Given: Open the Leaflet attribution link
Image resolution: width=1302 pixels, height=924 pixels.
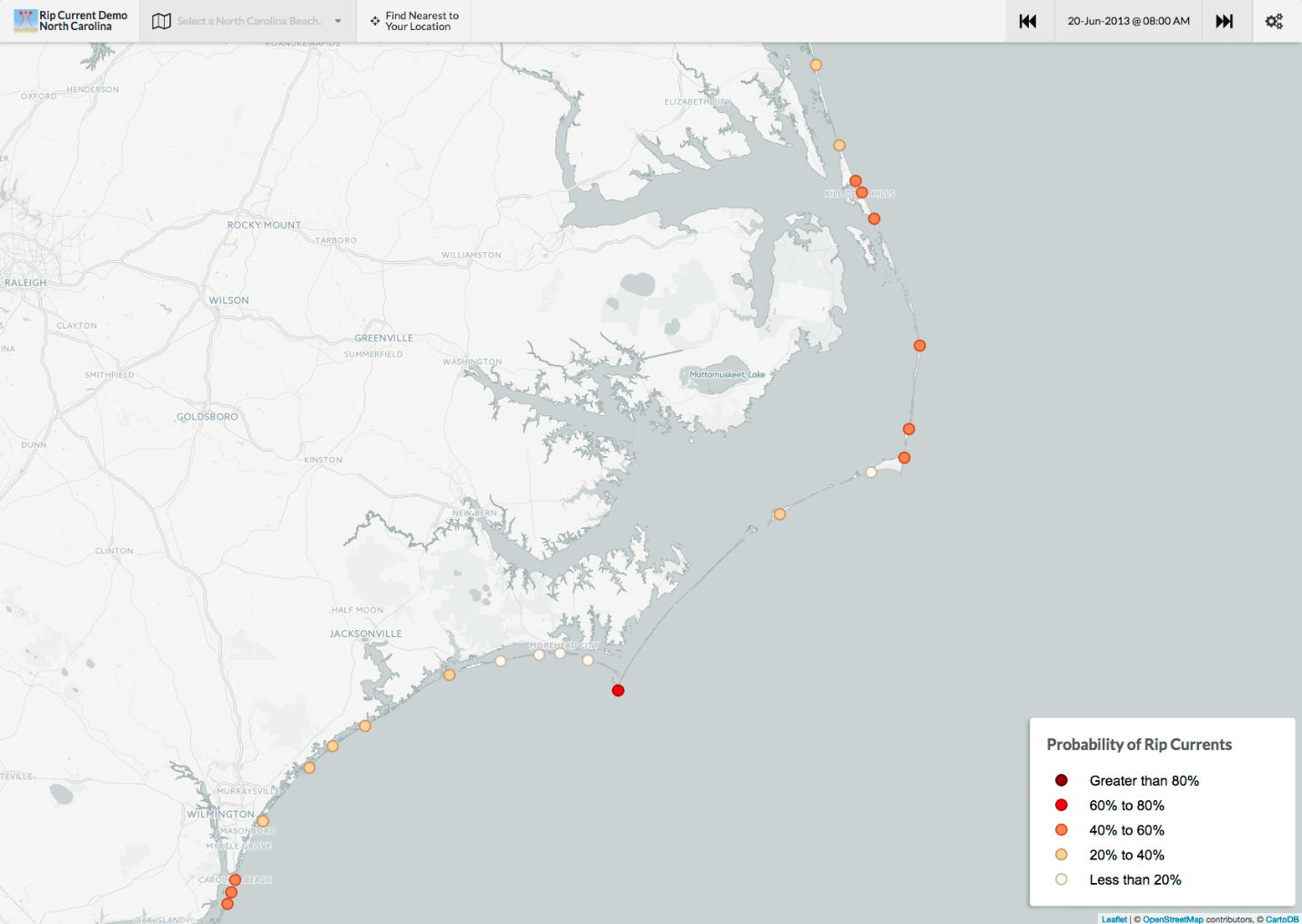Looking at the screenshot, I should point(1114,919).
